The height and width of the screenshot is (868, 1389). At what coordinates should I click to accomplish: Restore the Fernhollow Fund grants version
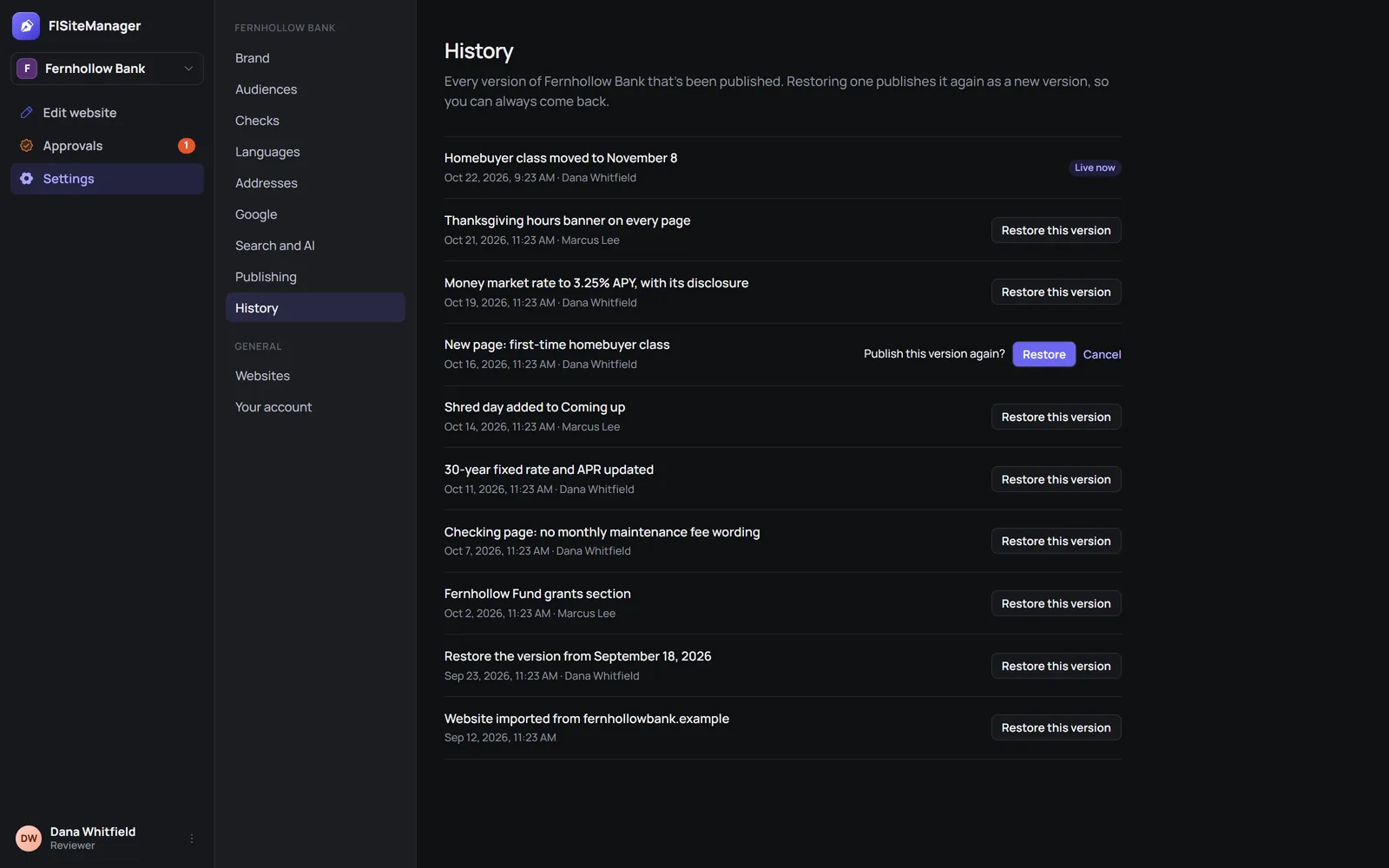[x=1056, y=603]
